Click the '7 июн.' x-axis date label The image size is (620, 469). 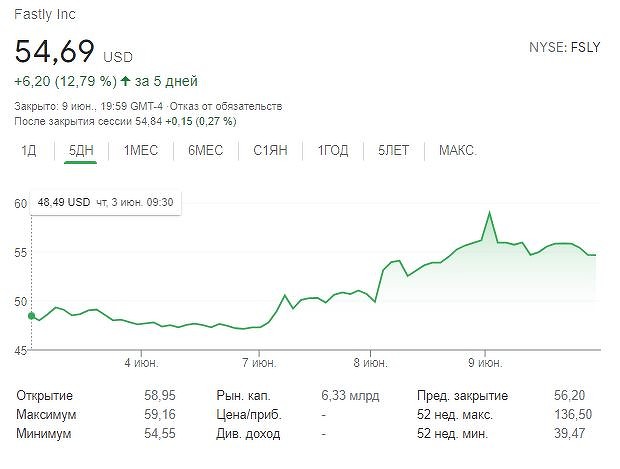259,363
